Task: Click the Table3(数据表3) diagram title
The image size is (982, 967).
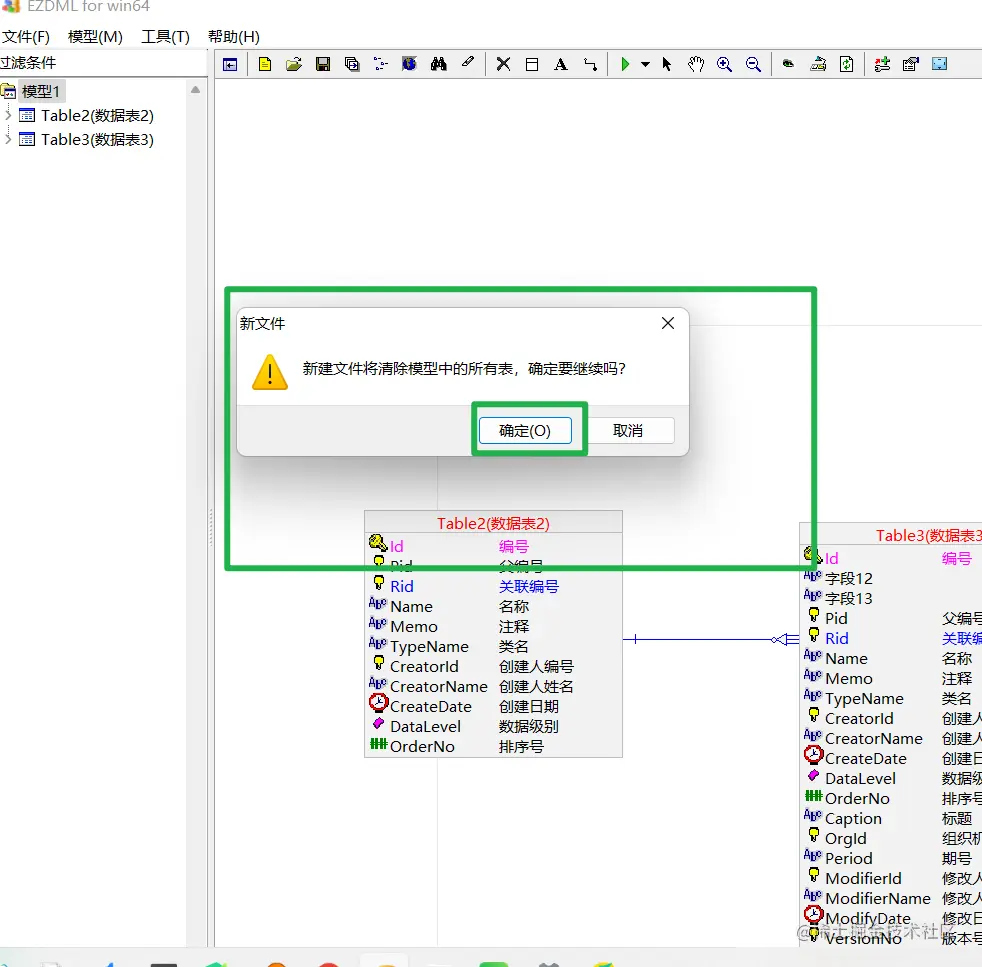Action: click(x=928, y=535)
